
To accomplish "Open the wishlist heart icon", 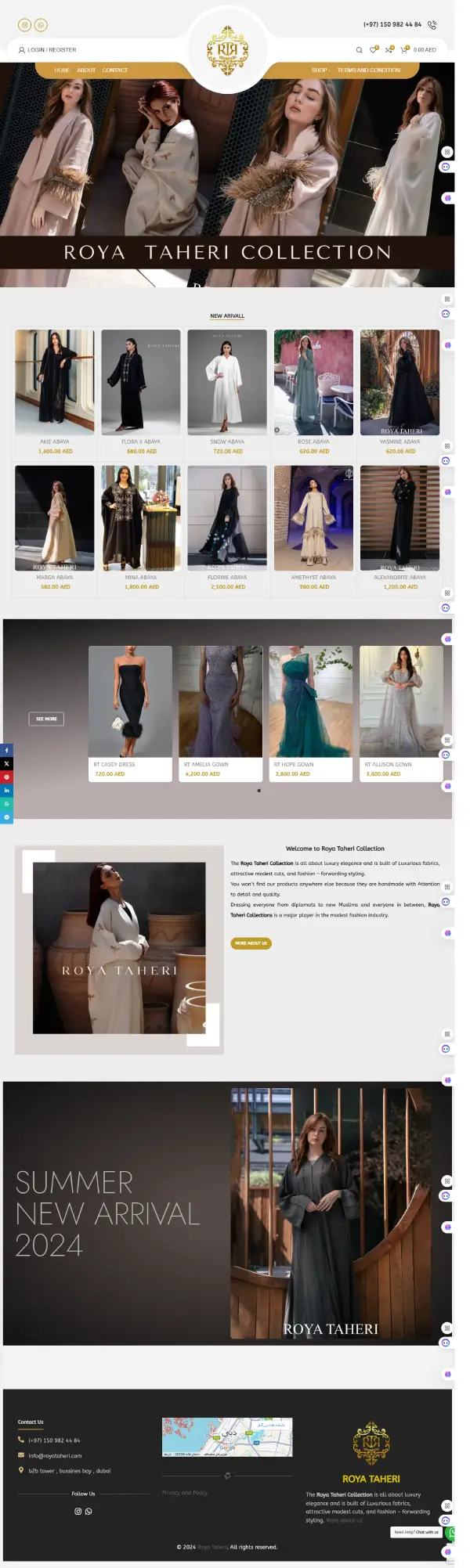I will pyautogui.click(x=374, y=49).
